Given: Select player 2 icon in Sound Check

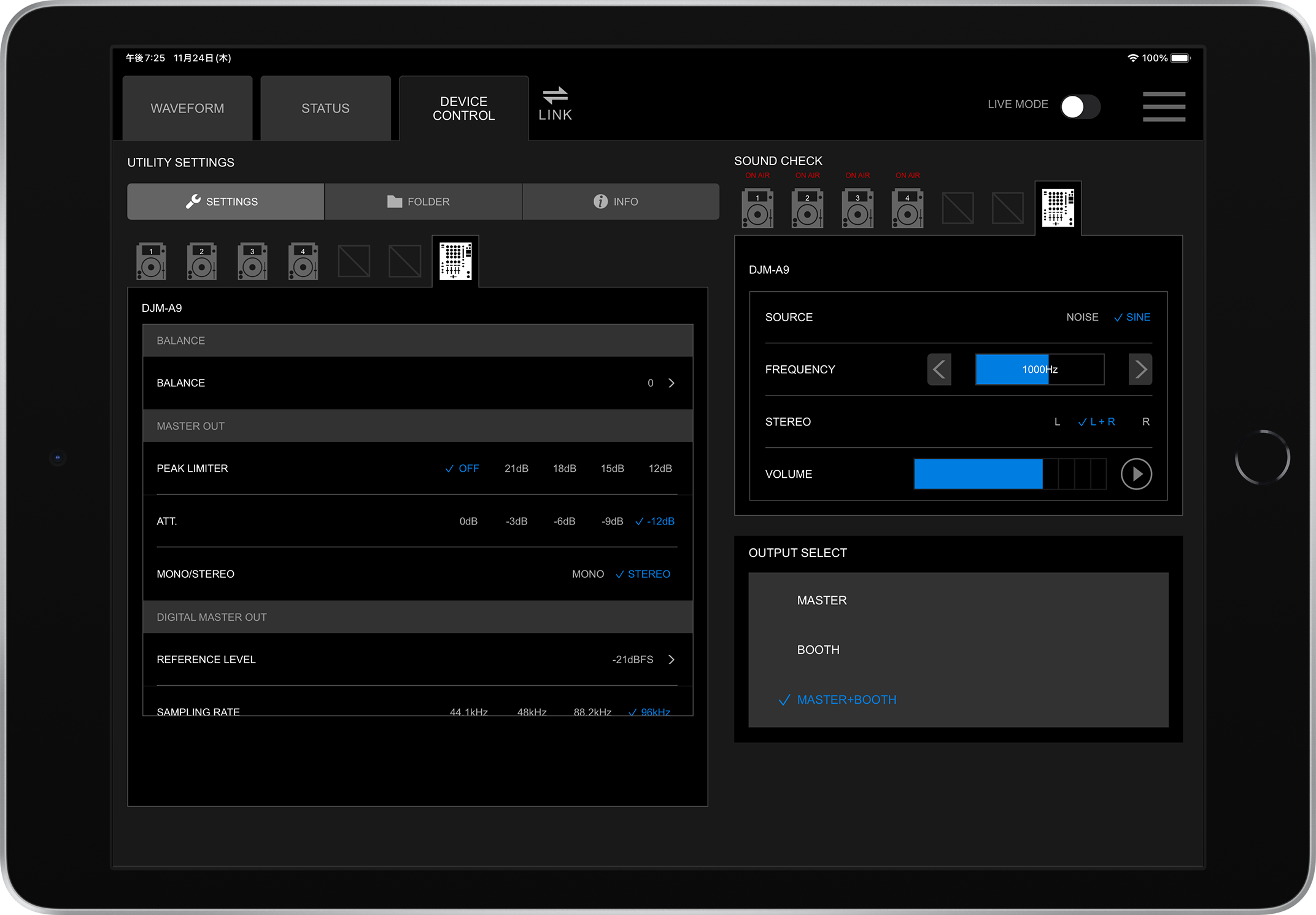Looking at the screenshot, I should tap(807, 208).
